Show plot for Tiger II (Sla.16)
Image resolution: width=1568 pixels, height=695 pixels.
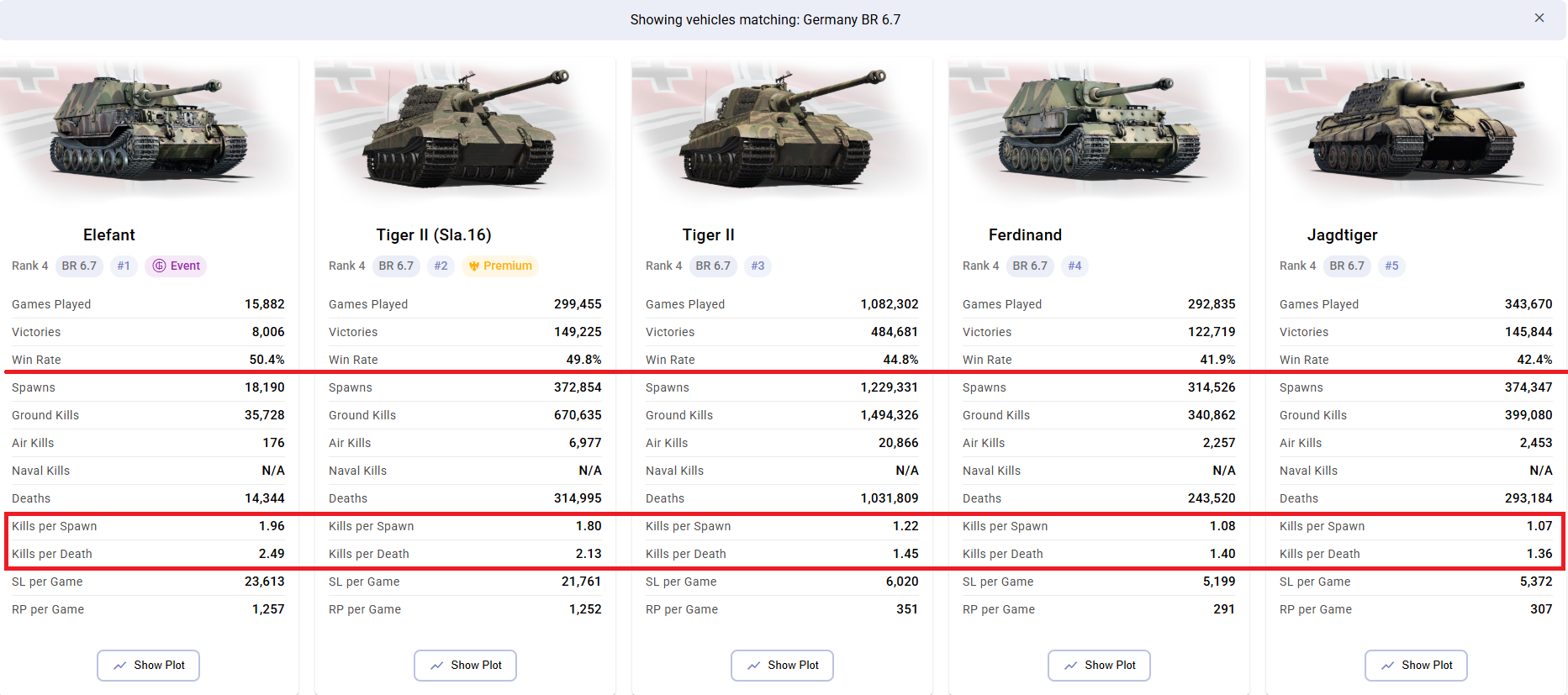pyautogui.click(x=465, y=665)
